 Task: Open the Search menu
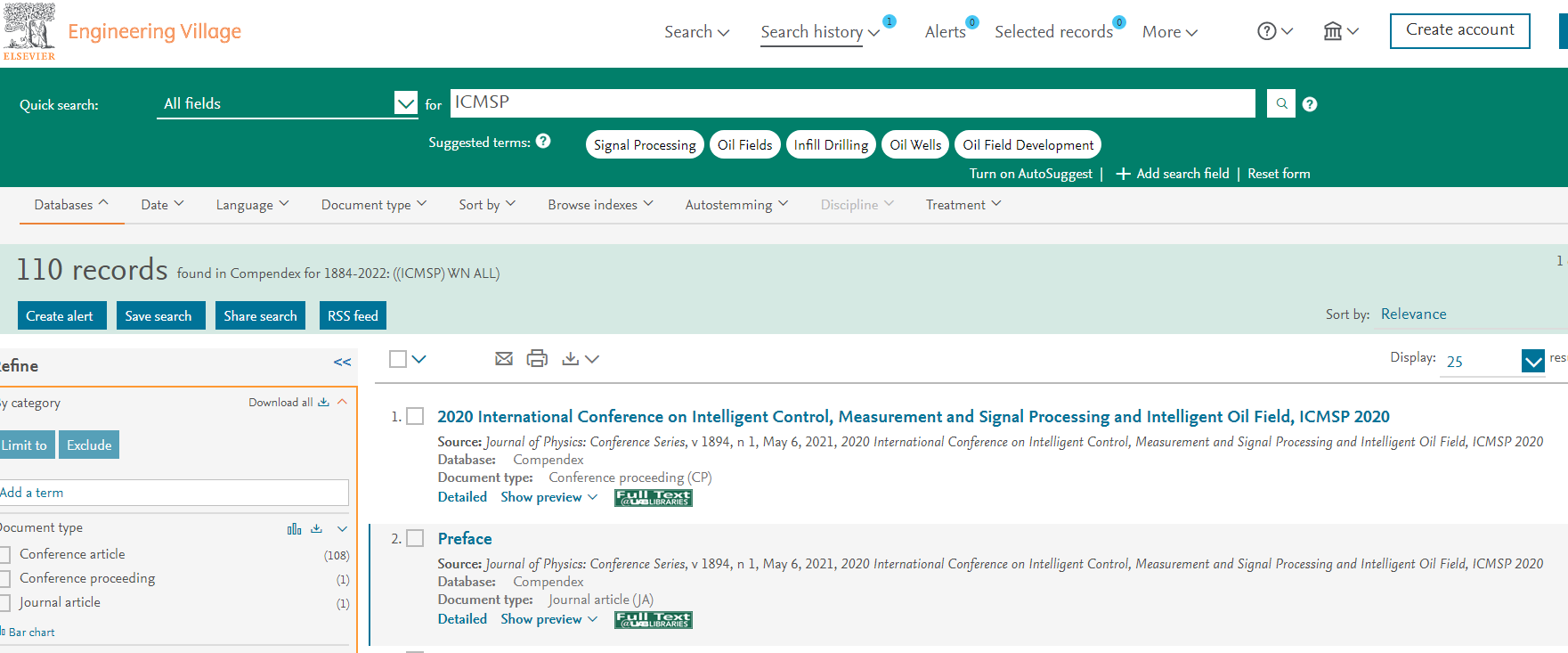click(696, 32)
